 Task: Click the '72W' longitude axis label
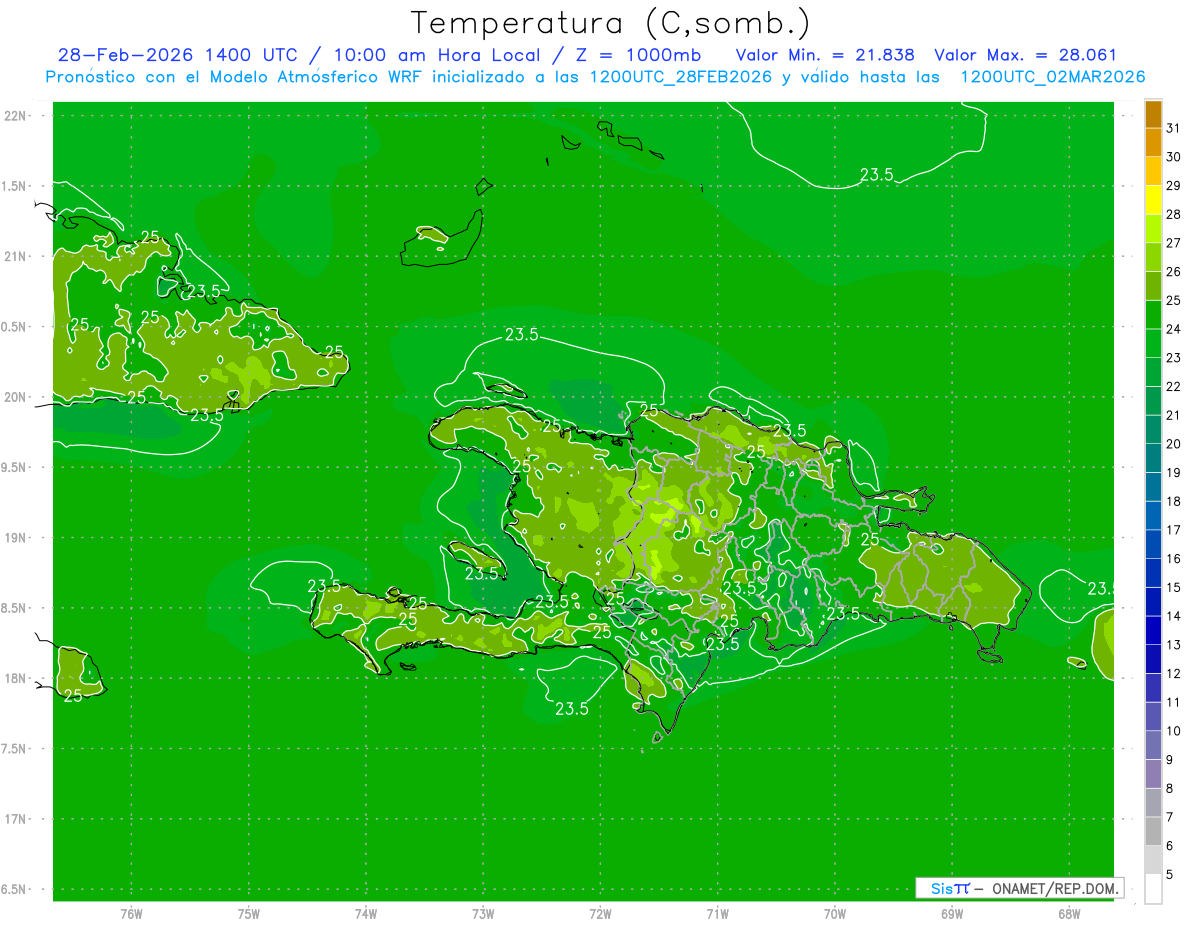[600, 913]
